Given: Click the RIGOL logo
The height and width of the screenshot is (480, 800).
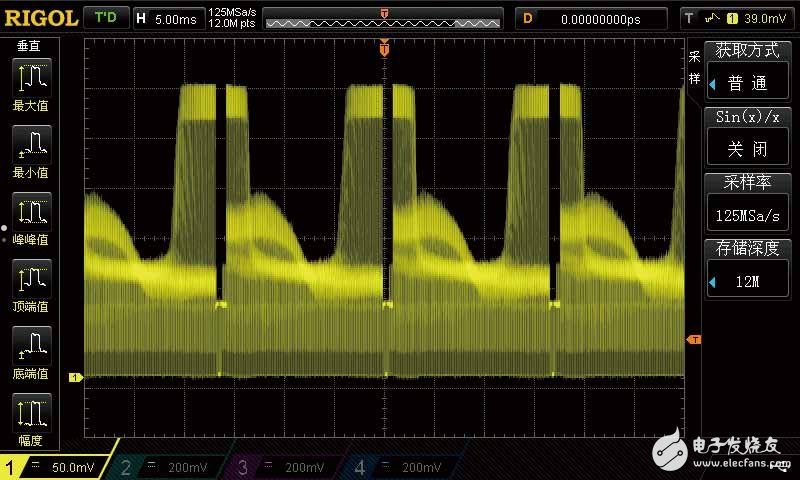Looking at the screenshot, I should click(40, 17).
